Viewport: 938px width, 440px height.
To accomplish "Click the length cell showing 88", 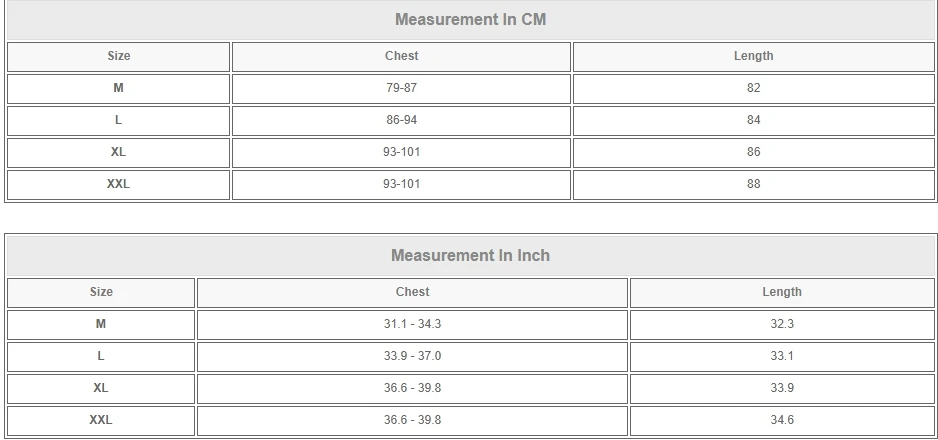I will pos(753,184).
